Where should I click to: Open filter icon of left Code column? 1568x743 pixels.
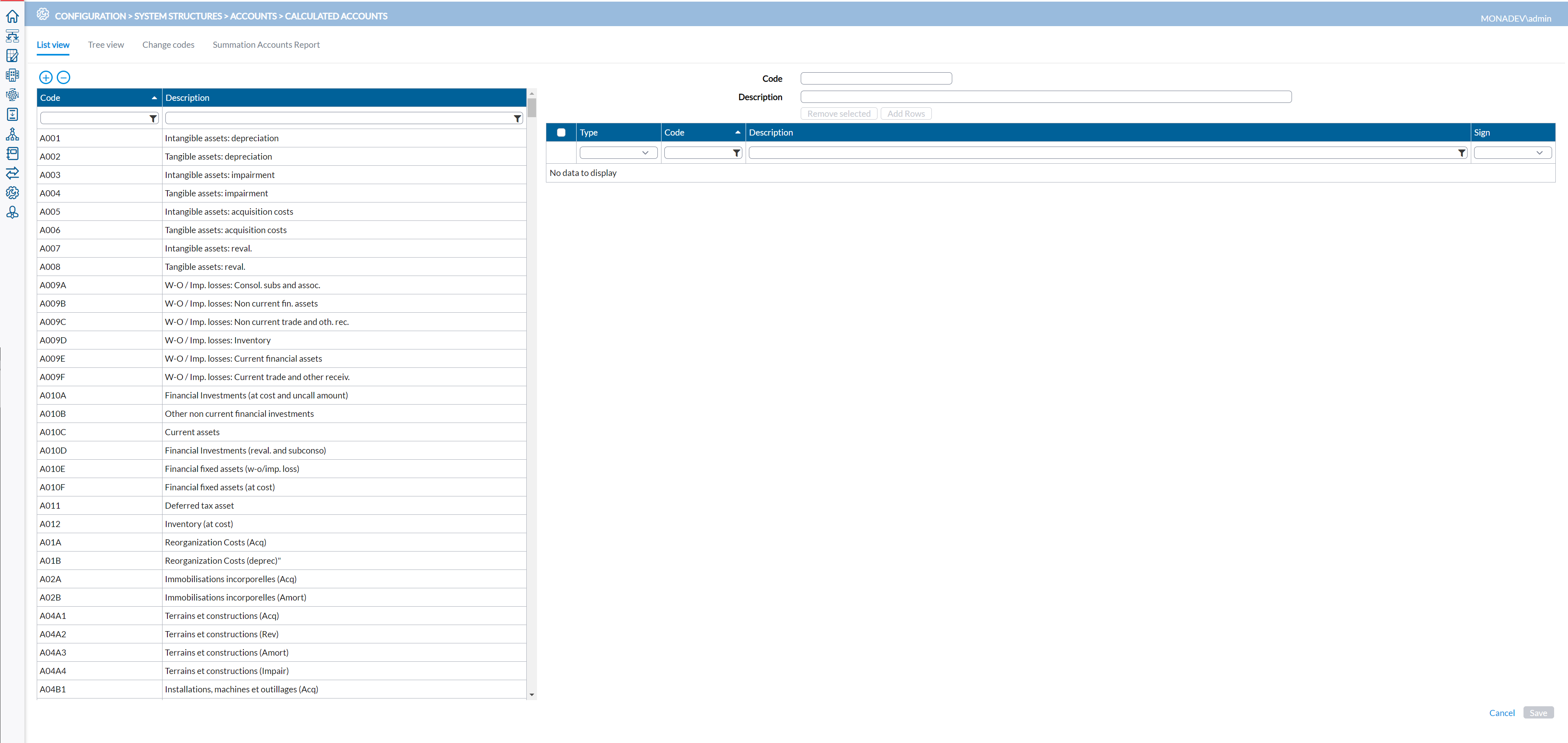(153, 118)
